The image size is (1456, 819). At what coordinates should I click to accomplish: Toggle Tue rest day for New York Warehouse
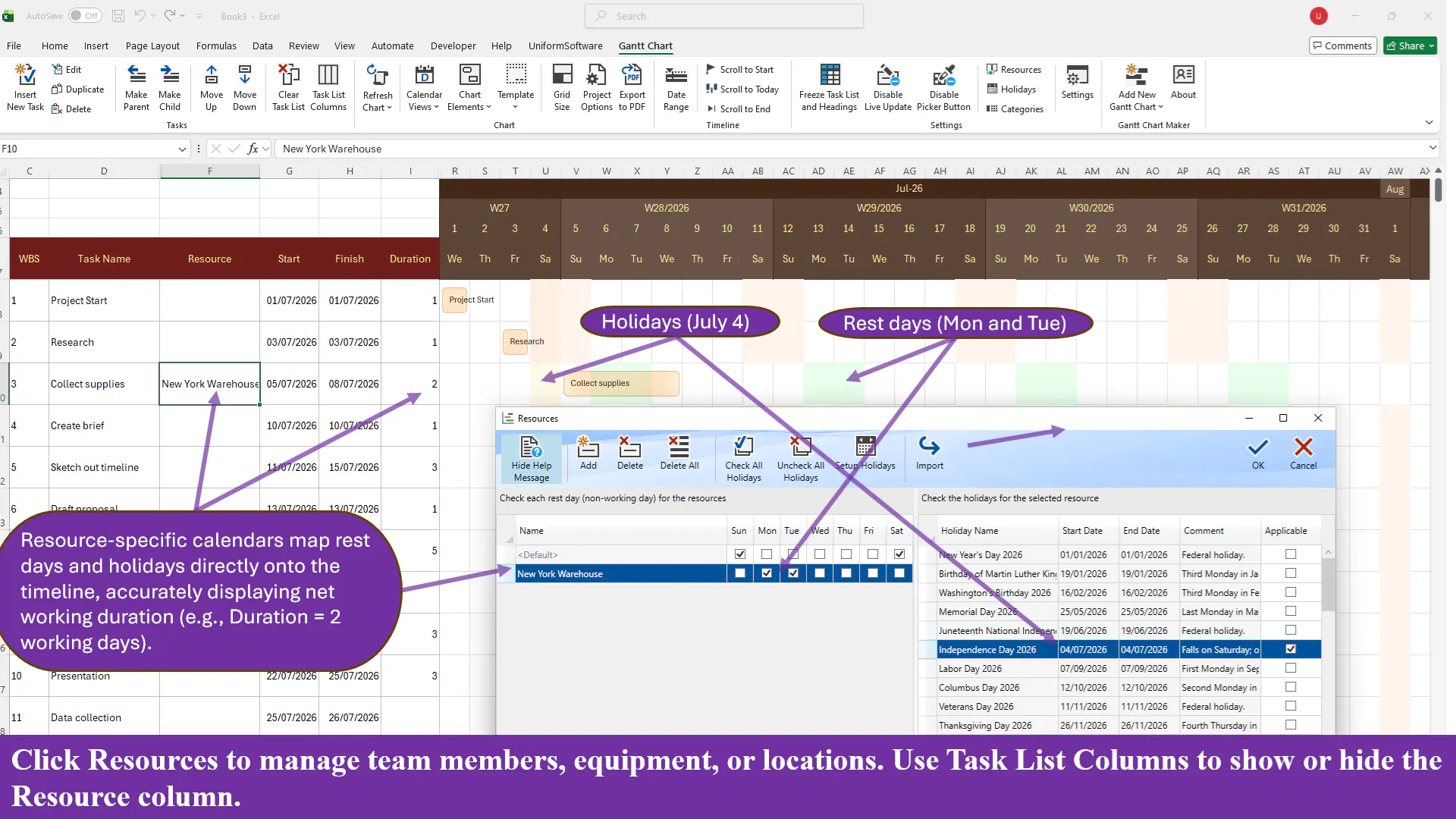[x=793, y=573]
